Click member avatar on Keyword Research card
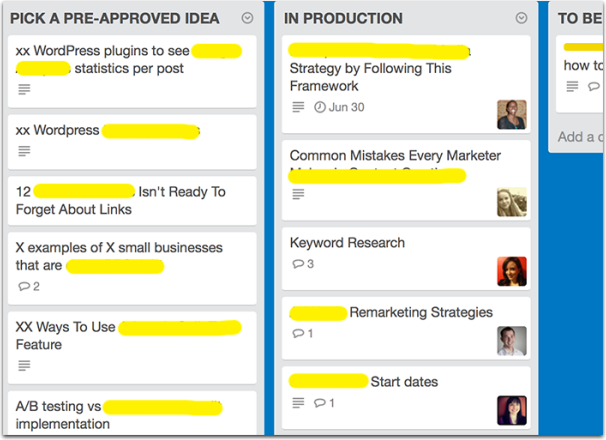 [511, 271]
